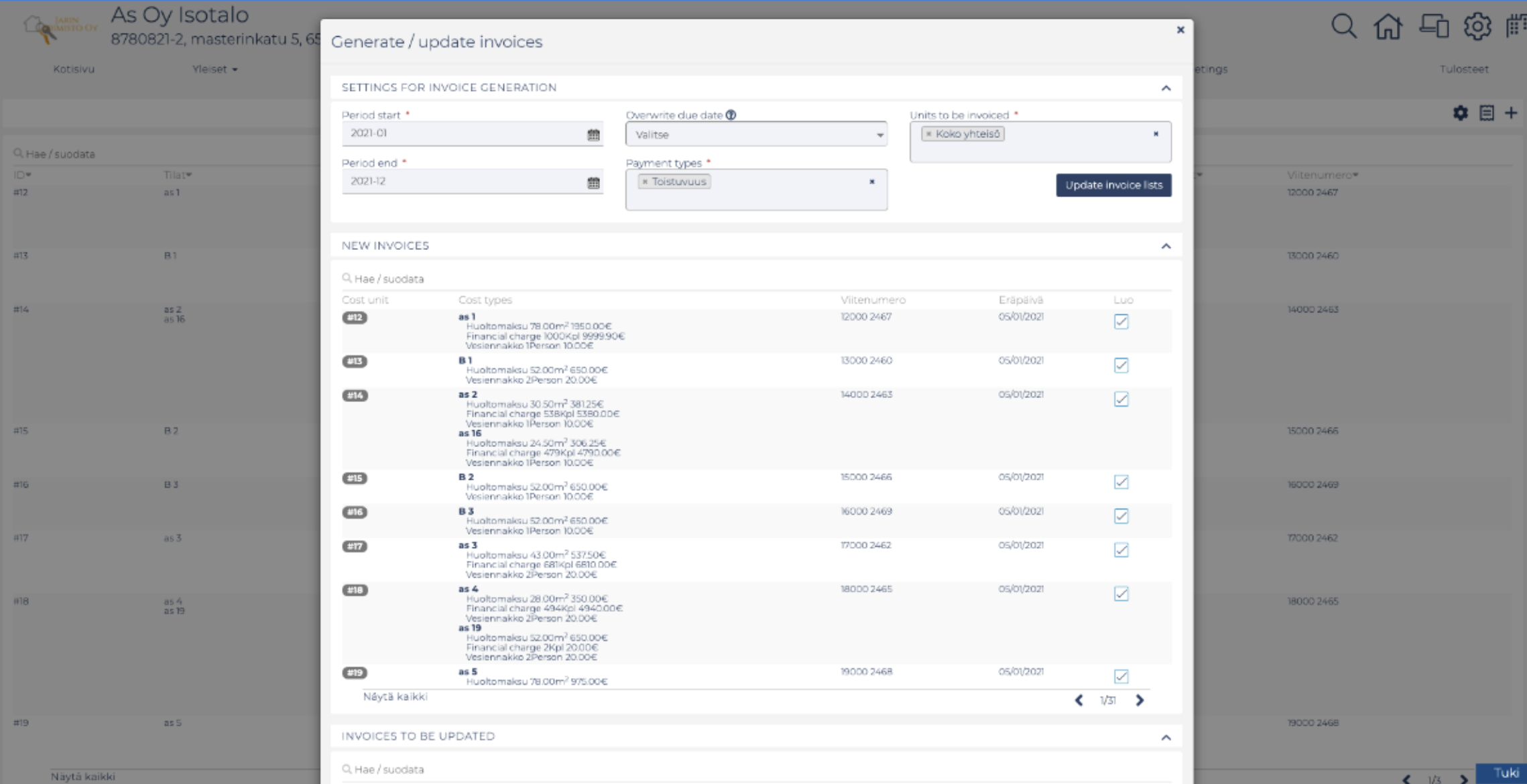The height and width of the screenshot is (784, 1527).
Task: Sort background table by Tilat column
Action: click(x=178, y=175)
